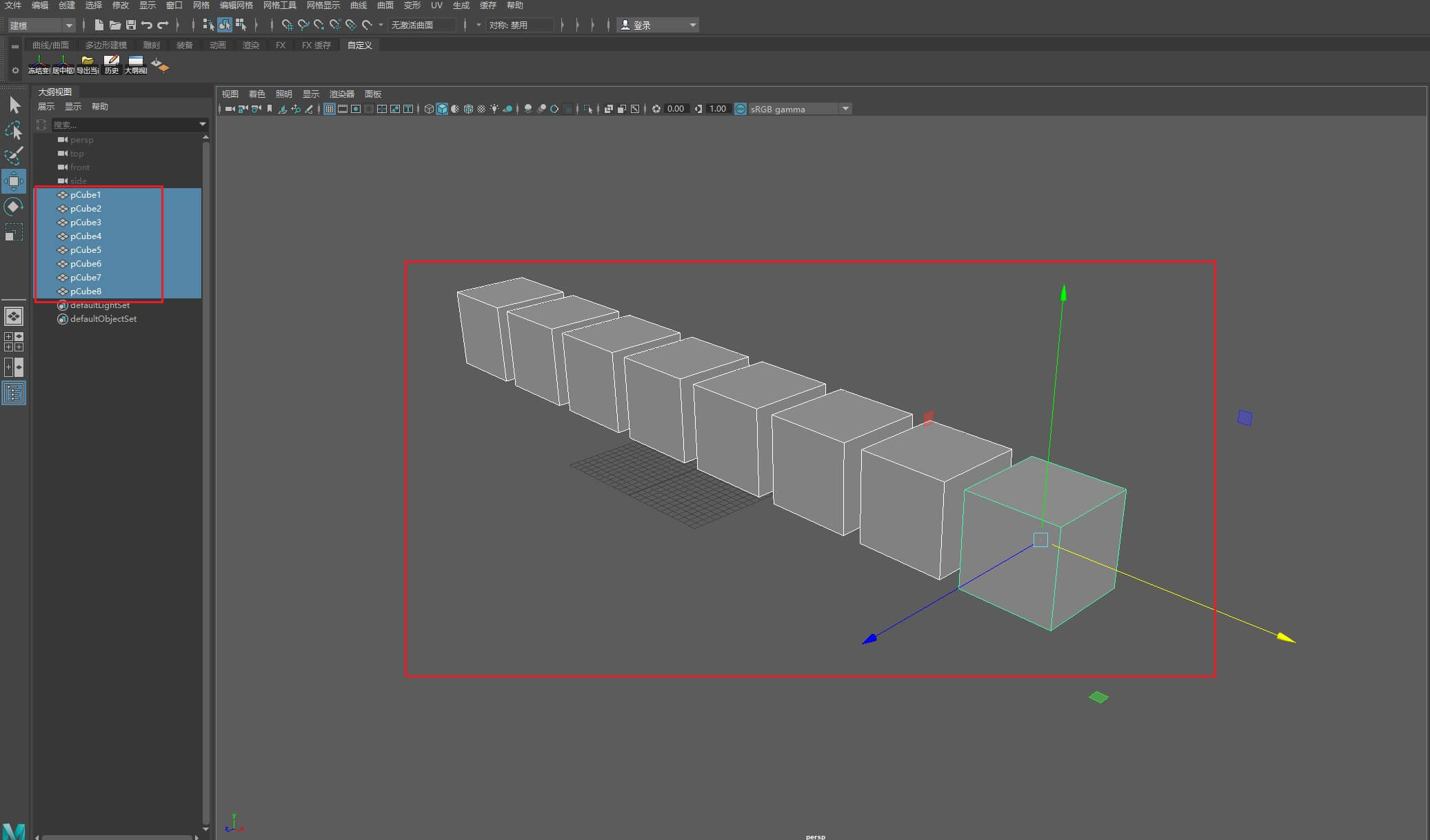1430x840 pixels.
Task: Toggle the viewport grid display
Action: coord(330,109)
